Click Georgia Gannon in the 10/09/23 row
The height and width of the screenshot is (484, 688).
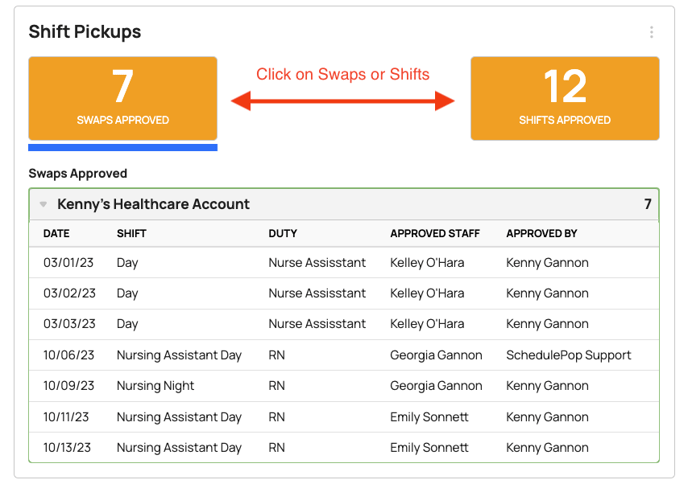(436, 386)
